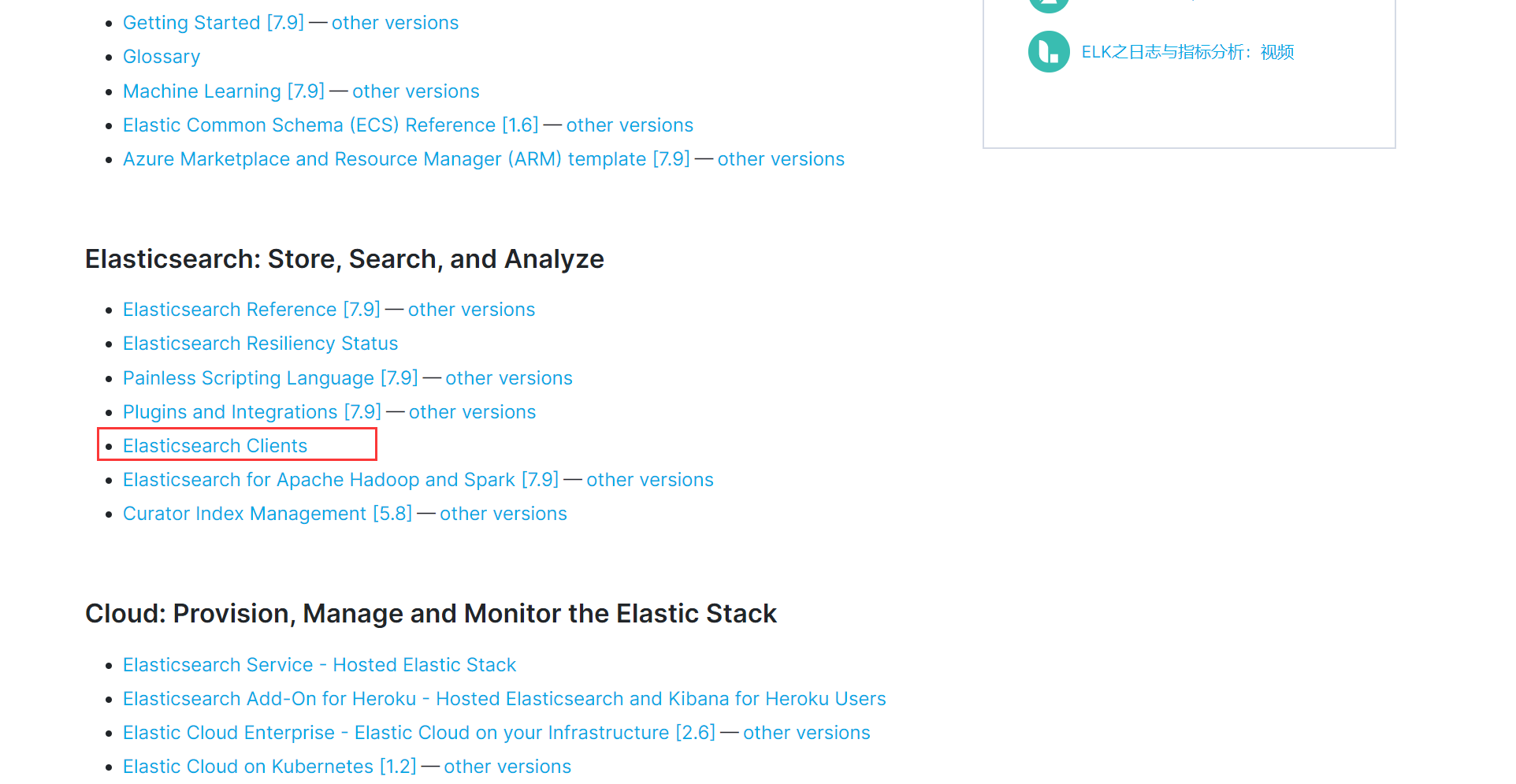Open Elastic Common Schema (ECS) Reference
Viewport: 1516px width, 784px height.
tap(330, 125)
